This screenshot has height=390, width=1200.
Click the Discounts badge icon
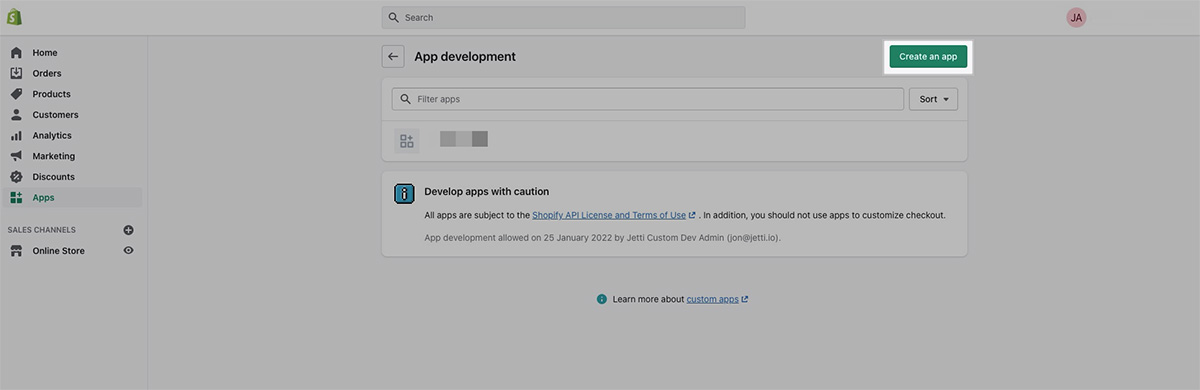16,177
